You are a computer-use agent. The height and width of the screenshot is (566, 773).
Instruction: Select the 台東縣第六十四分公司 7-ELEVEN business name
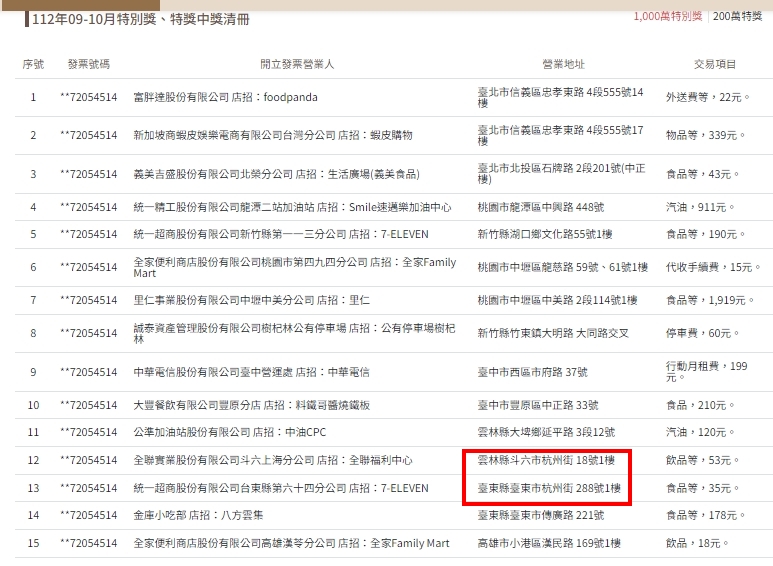[x=281, y=488]
